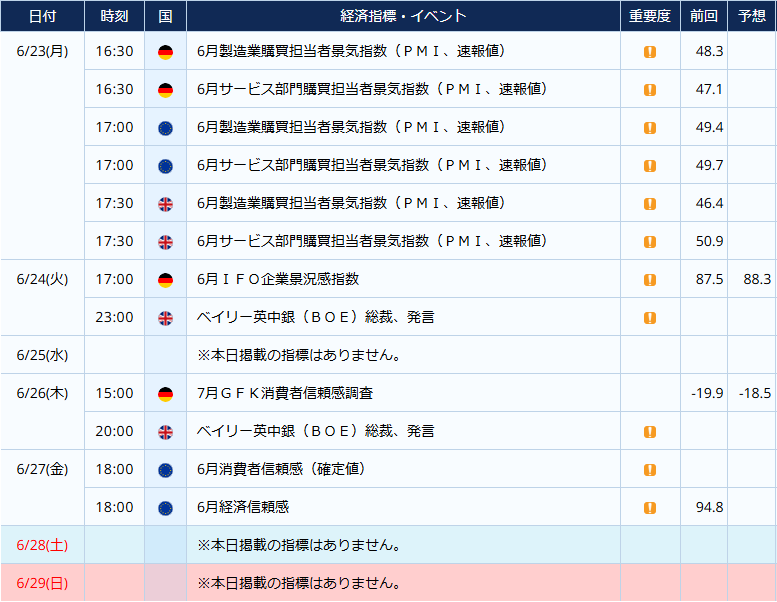Click German flag in the 47.1 services PMI row
Image resolution: width=777 pixels, height=602 pixels.
tap(166, 90)
